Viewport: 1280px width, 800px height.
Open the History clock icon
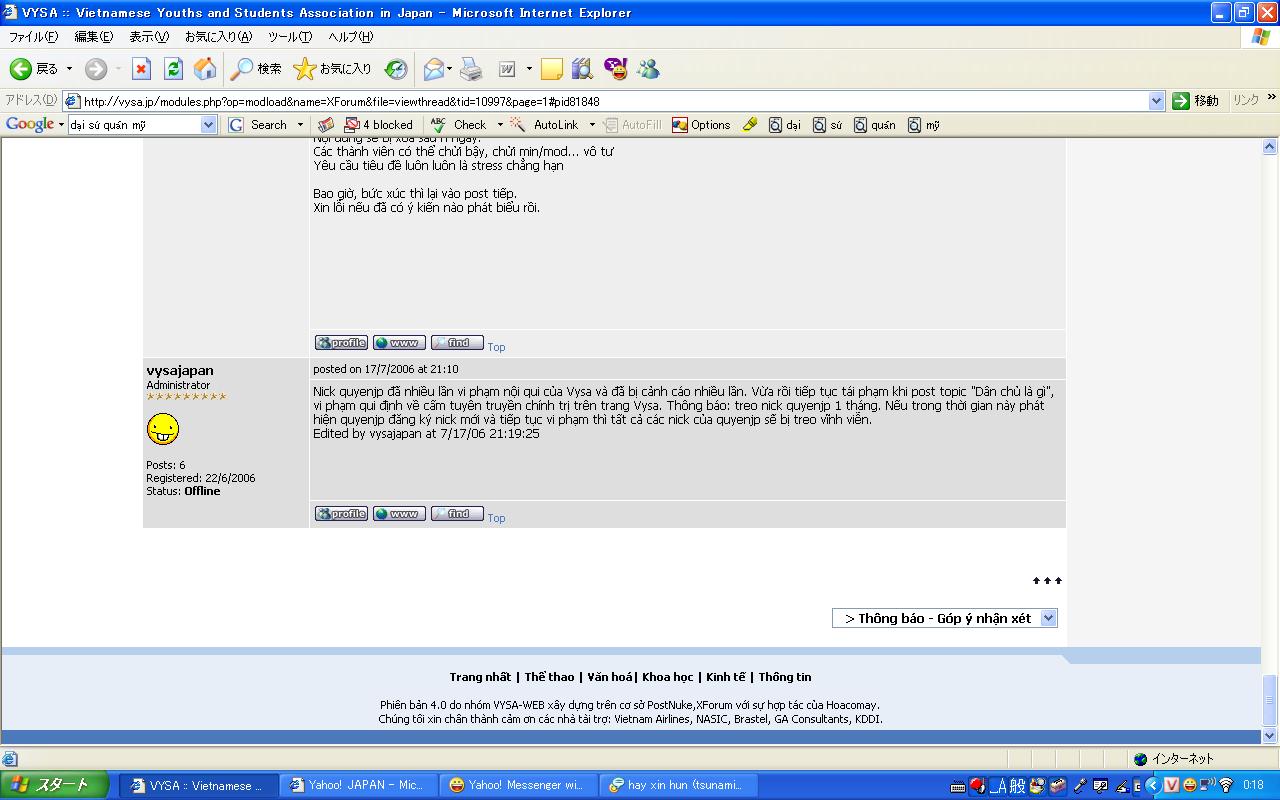point(396,69)
